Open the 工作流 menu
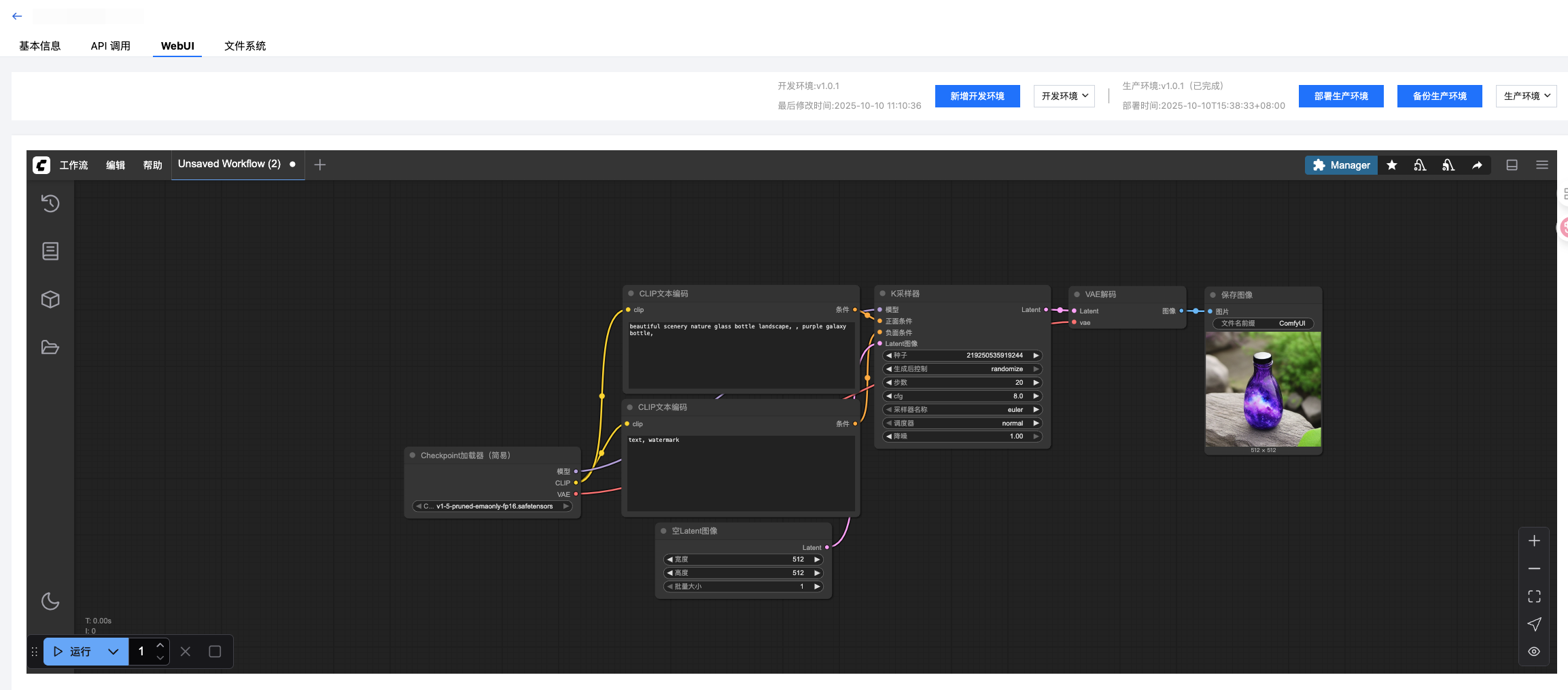 73,165
